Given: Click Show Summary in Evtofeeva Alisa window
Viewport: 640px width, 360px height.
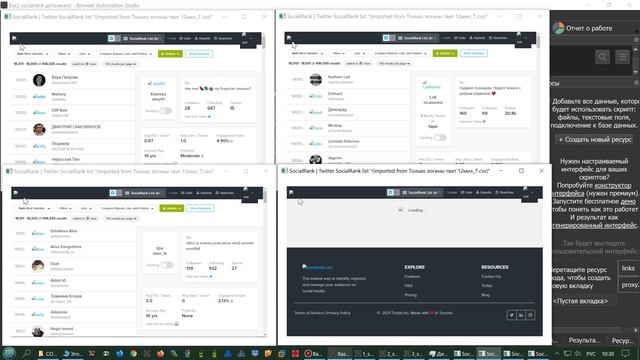Looking at the screenshot, I should point(200,208).
